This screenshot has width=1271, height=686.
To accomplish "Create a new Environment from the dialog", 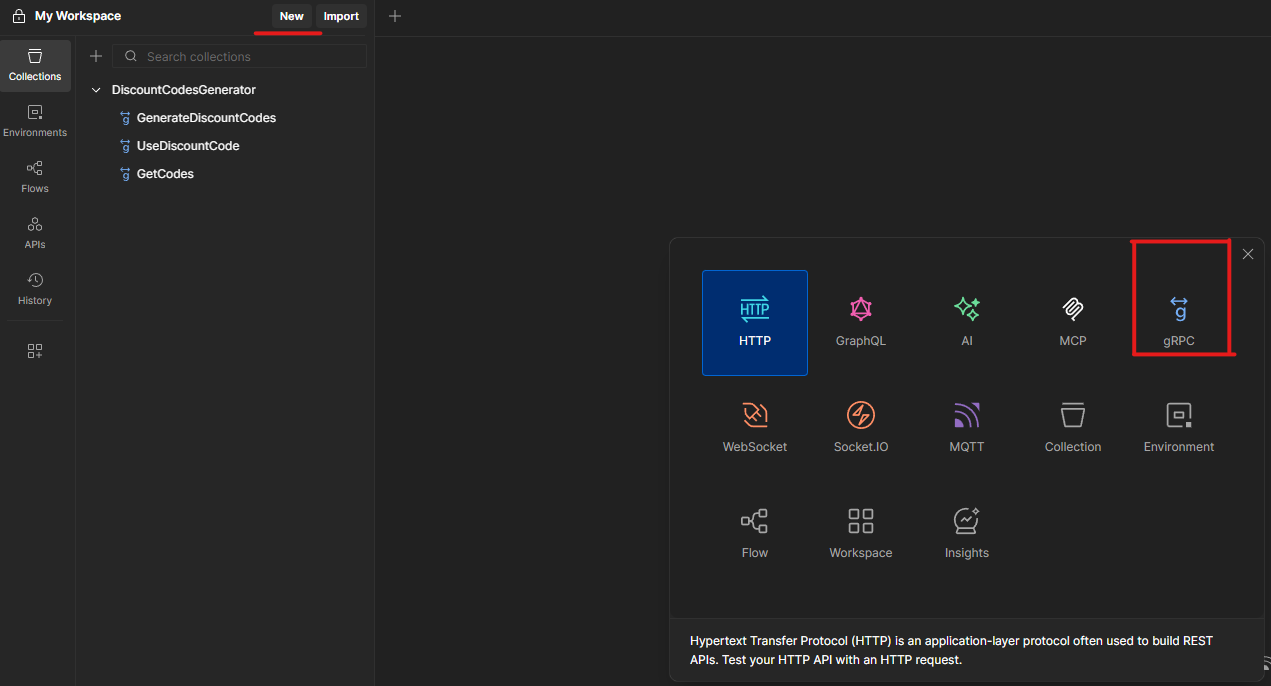I will [1179, 428].
